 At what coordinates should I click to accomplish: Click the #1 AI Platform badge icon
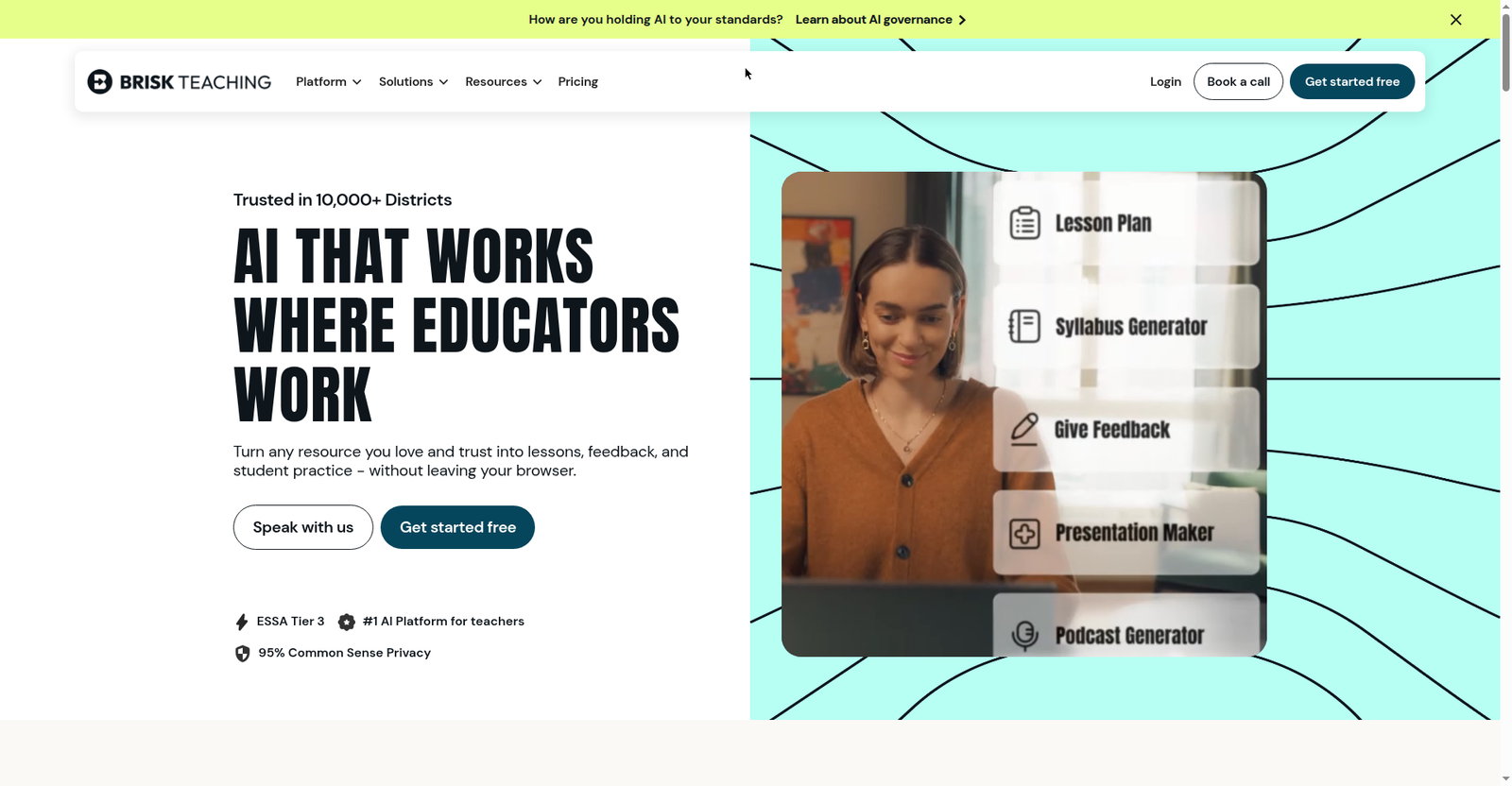click(347, 622)
